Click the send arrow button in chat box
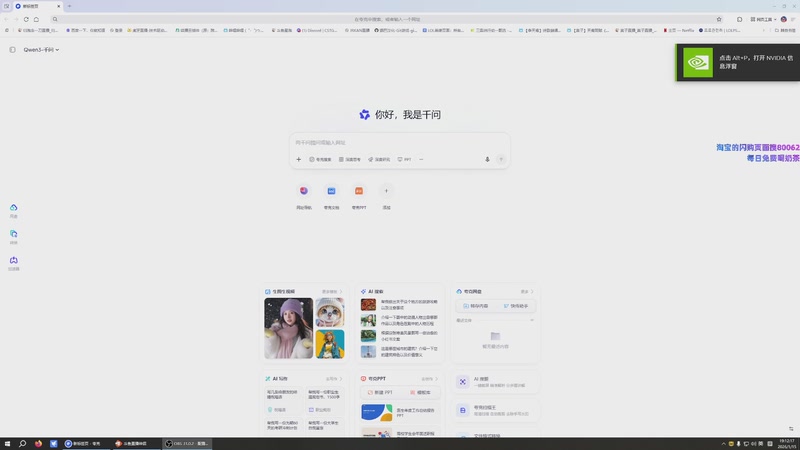The height and width of the screenshot is (450, 800). pos(501,159)
